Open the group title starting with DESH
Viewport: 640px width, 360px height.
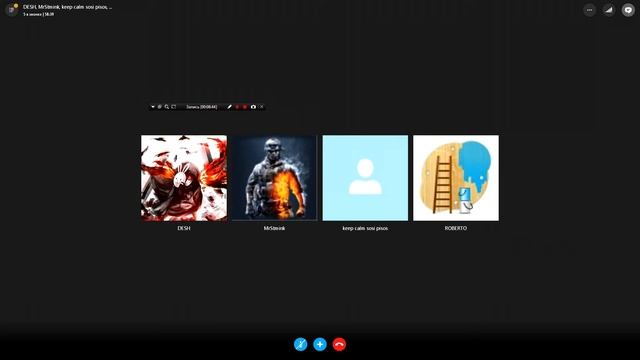tap(67, 7)
